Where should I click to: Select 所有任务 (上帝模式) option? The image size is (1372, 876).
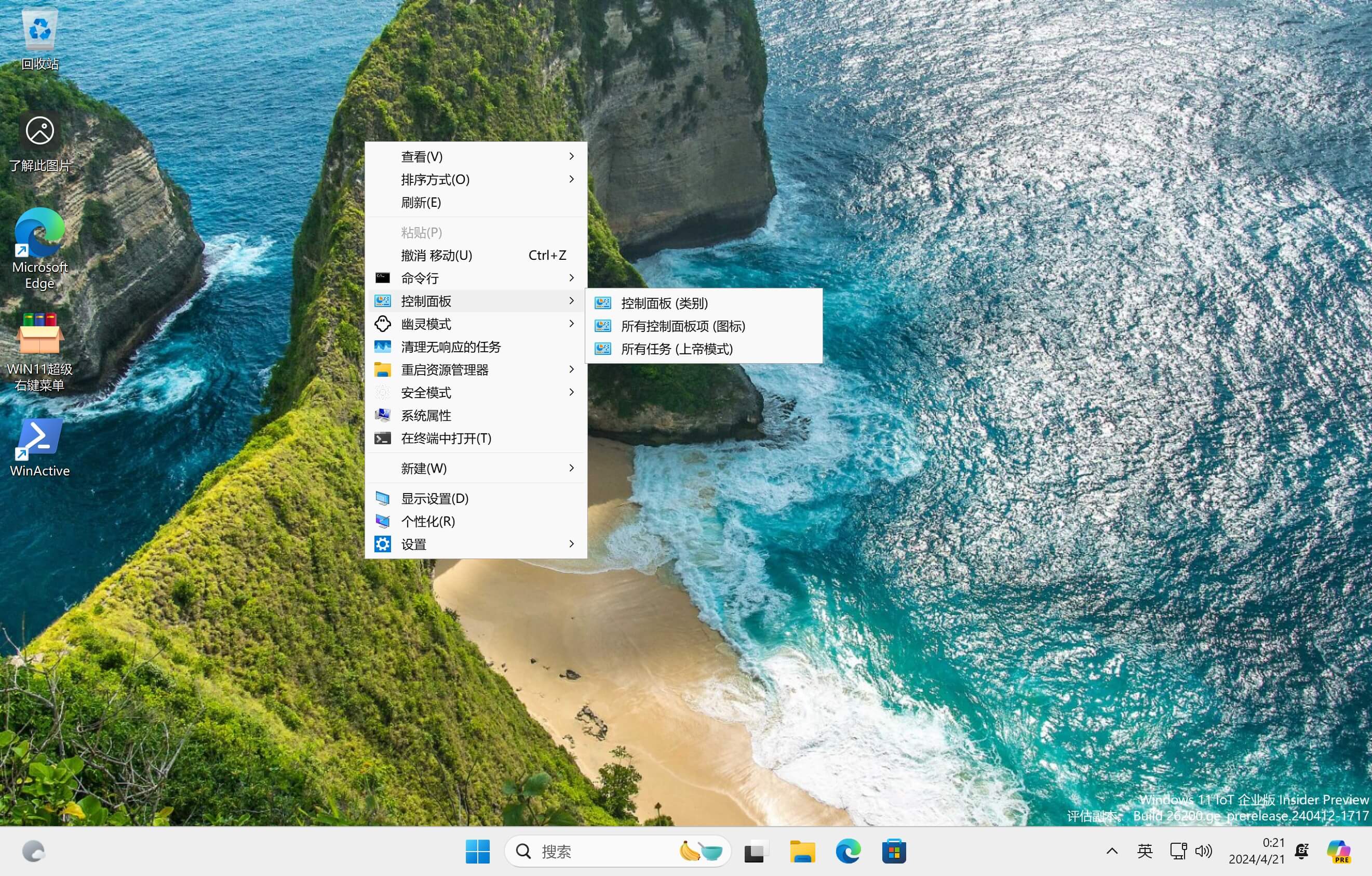point(677,348)
